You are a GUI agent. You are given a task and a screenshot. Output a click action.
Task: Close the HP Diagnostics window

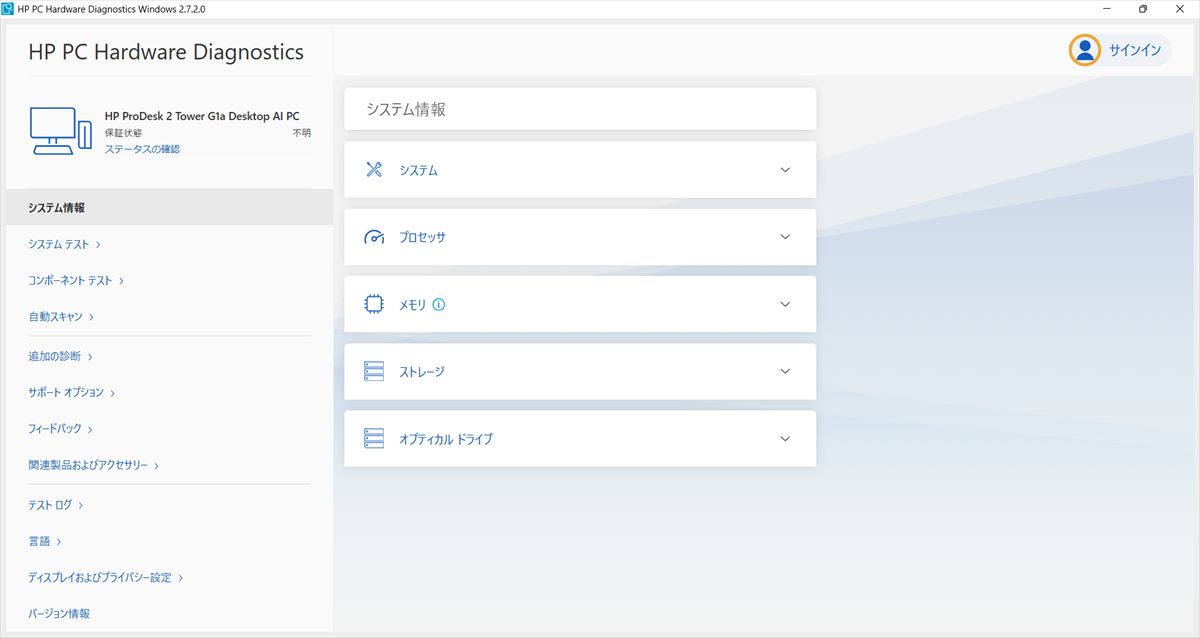tap(1181, 9)
